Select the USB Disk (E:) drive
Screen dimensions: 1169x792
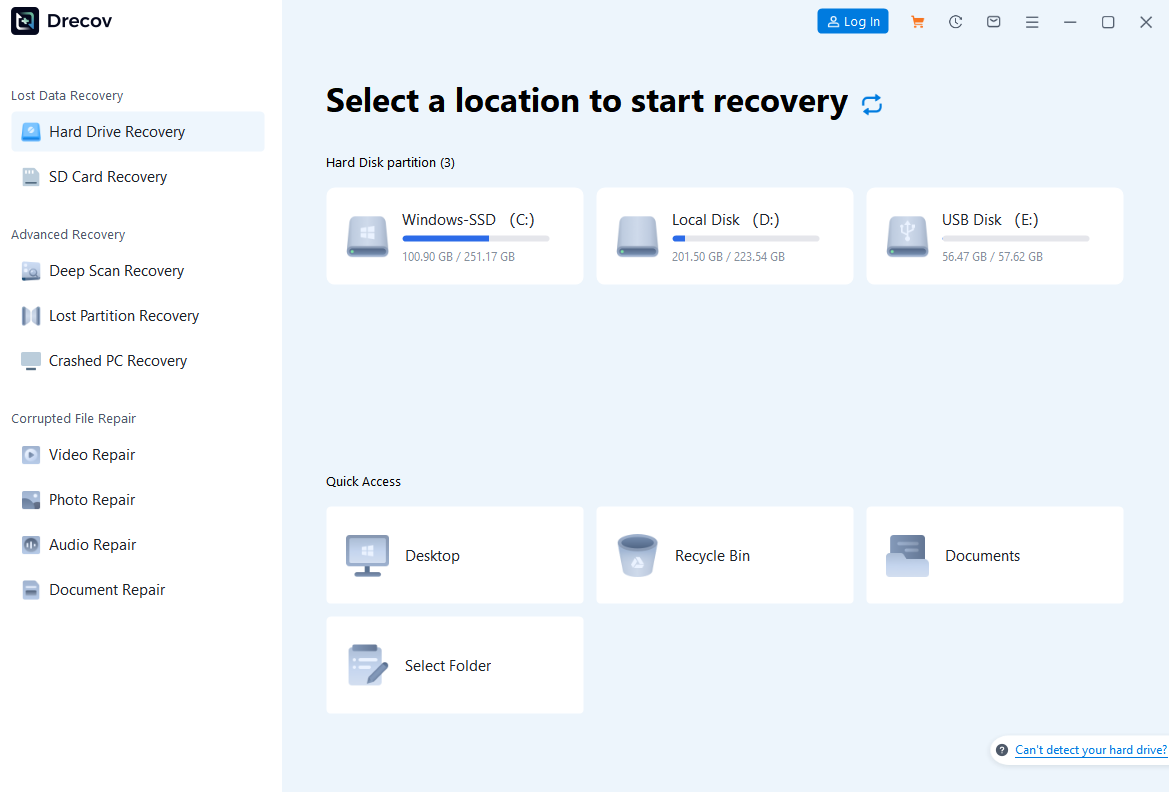point(994,236)
